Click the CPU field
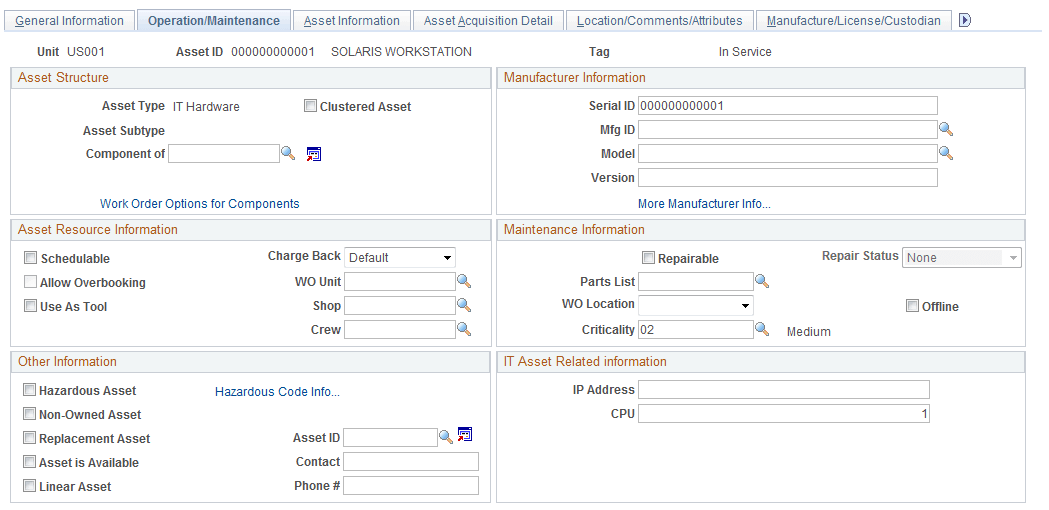Image resolution: width=1049 pixels, height=510 pixels. 784,414
